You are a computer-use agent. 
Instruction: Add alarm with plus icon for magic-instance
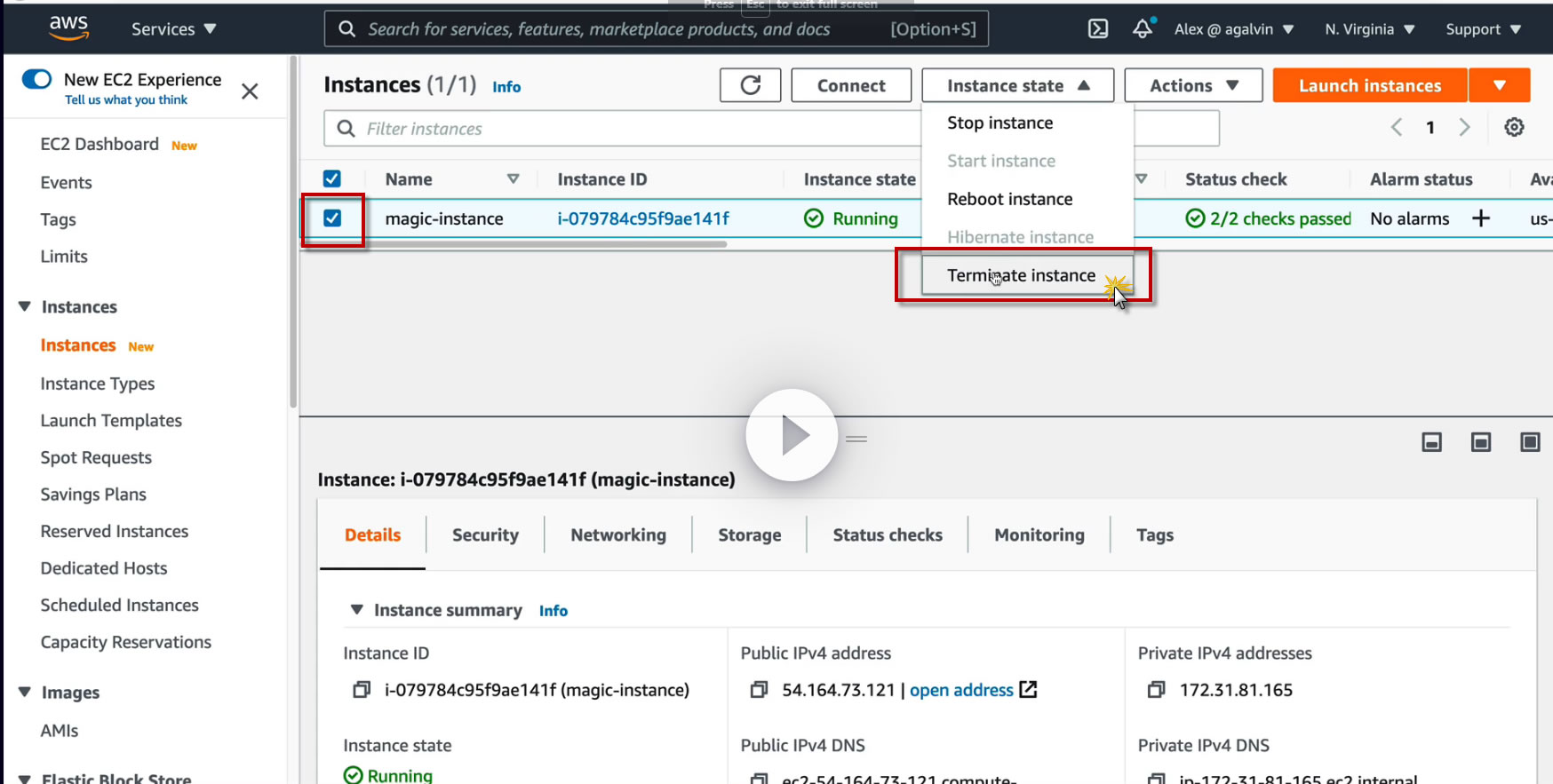point(1481,218)
